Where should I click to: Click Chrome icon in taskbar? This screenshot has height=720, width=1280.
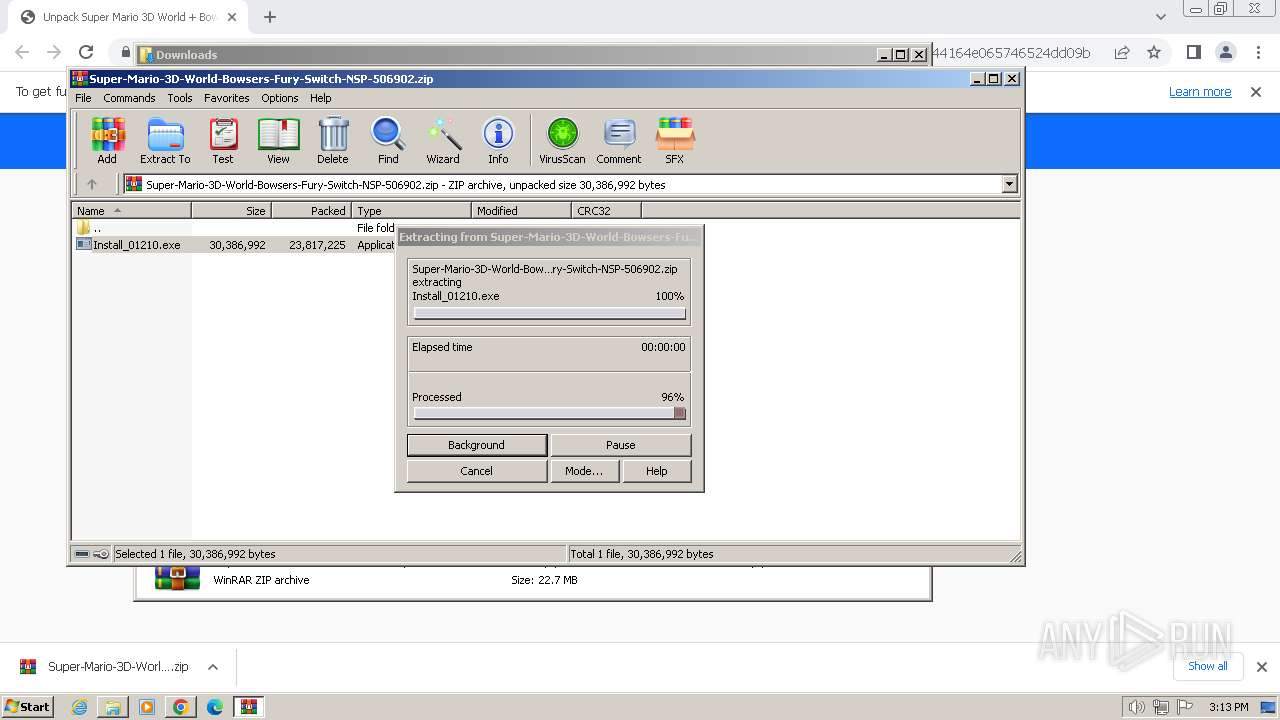(x=181, y=707)
